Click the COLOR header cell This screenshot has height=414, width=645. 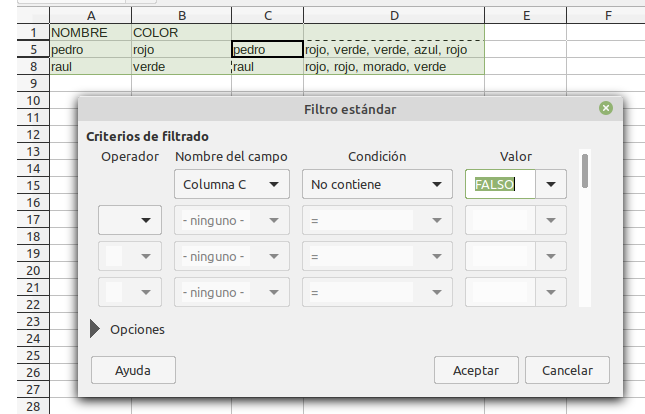[181, 33]
